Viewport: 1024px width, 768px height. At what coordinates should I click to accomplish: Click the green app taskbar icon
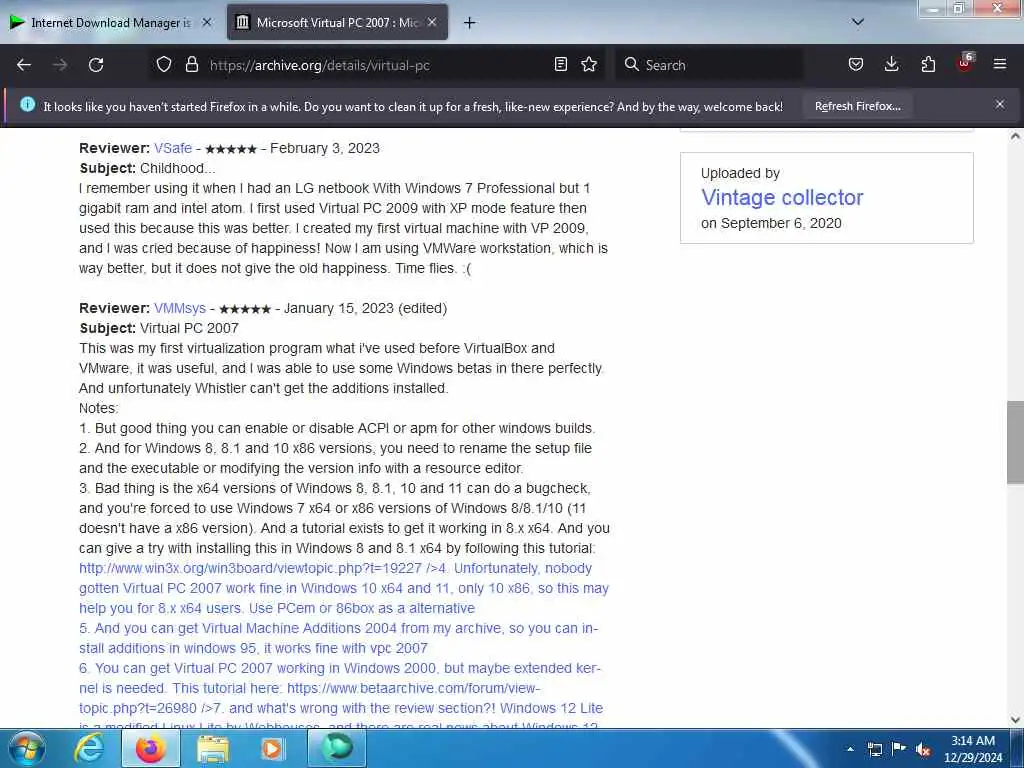coord(337,748)
